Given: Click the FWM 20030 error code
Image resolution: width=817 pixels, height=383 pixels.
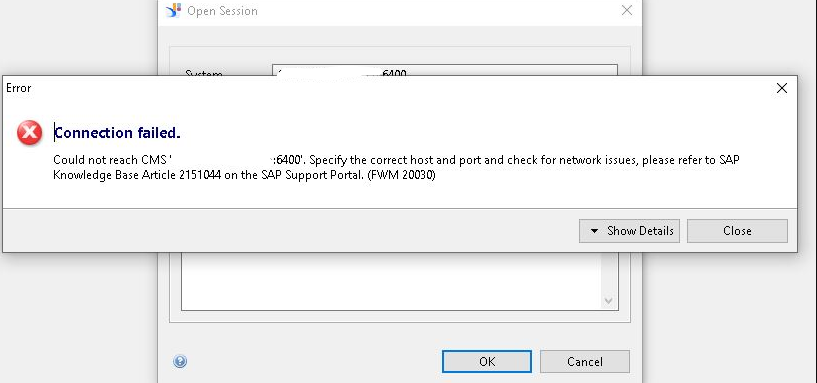Looking at the screenshot, I should click(401, 175).
